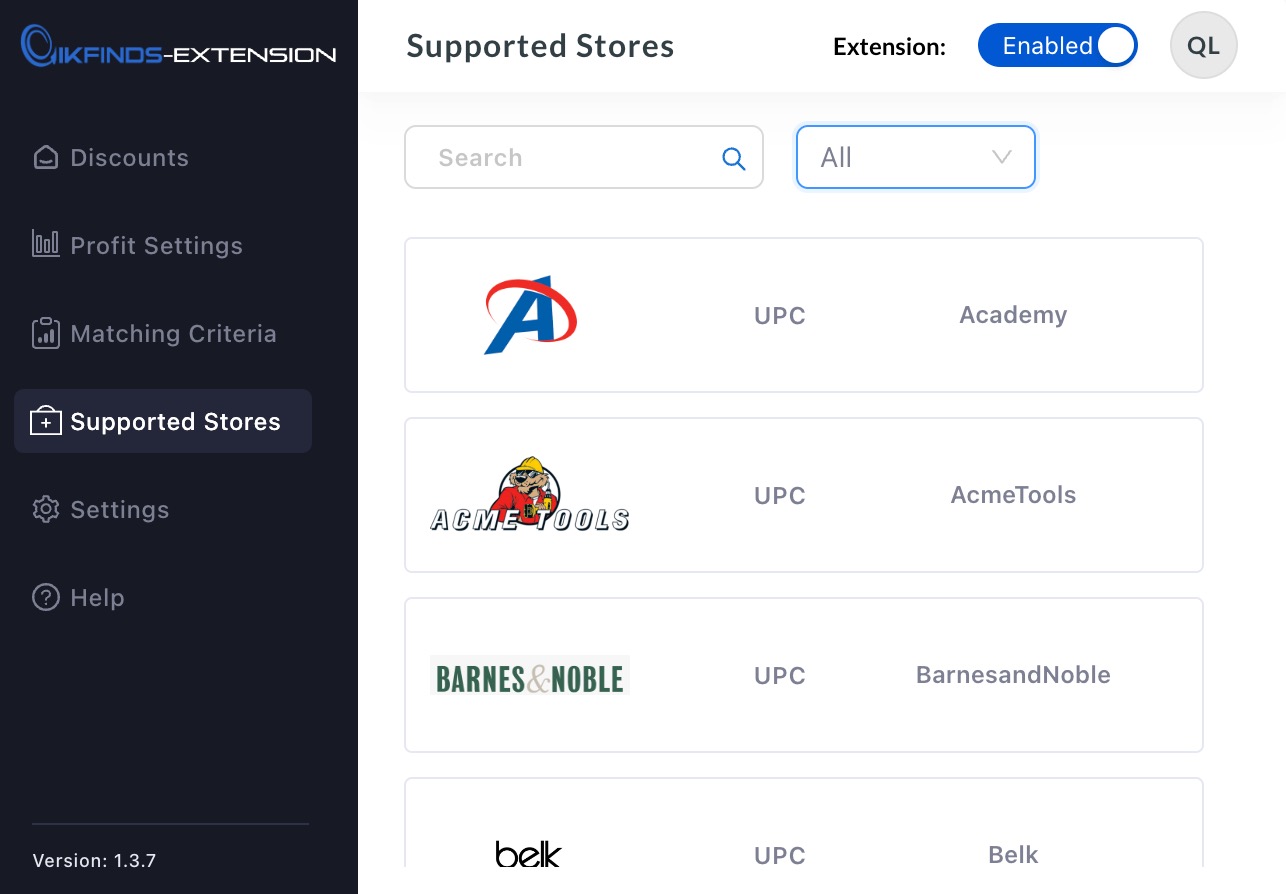Open the All filter dropdown

pyautogui.click(x=915, y=157)
